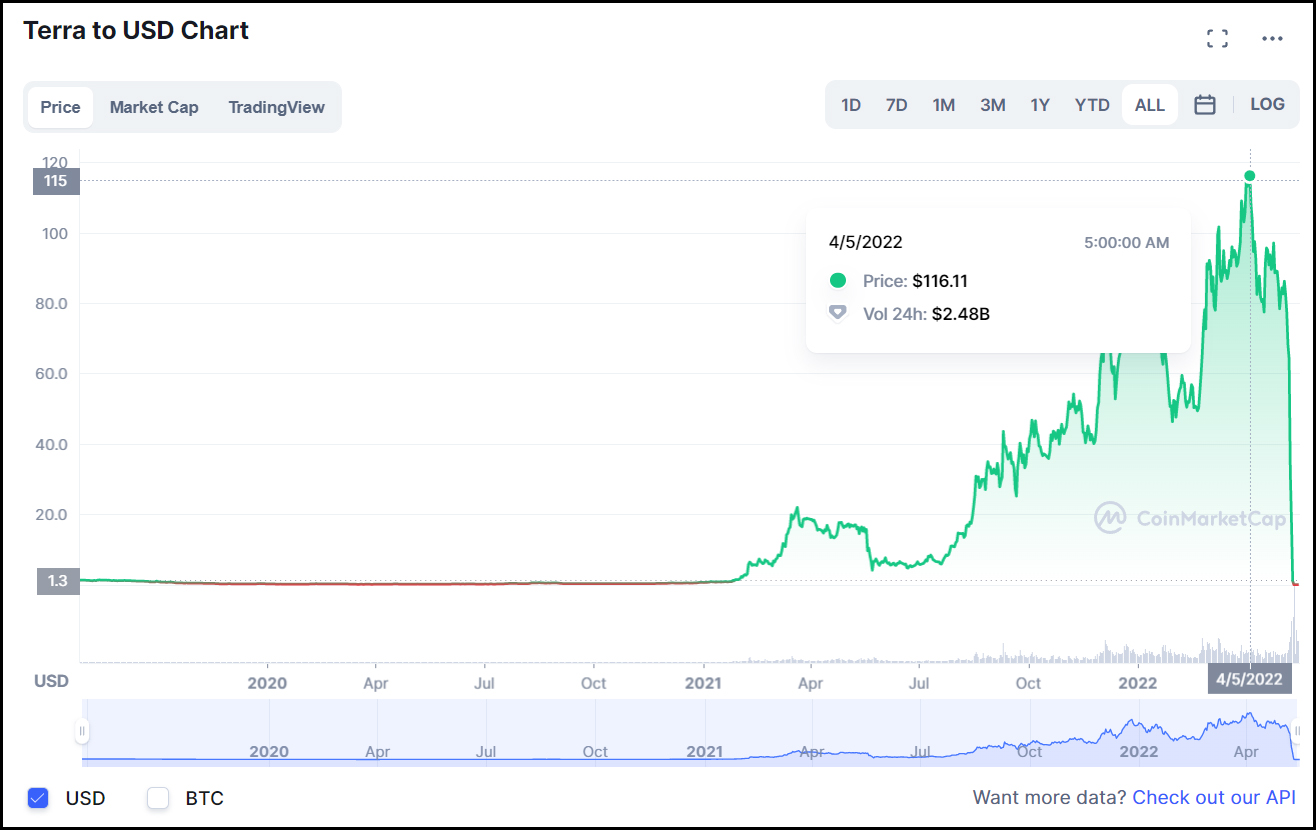The height and width of the screenshot is (830, 1316).
Task: Enable the BTC checkbox
Action: point(157,798)
